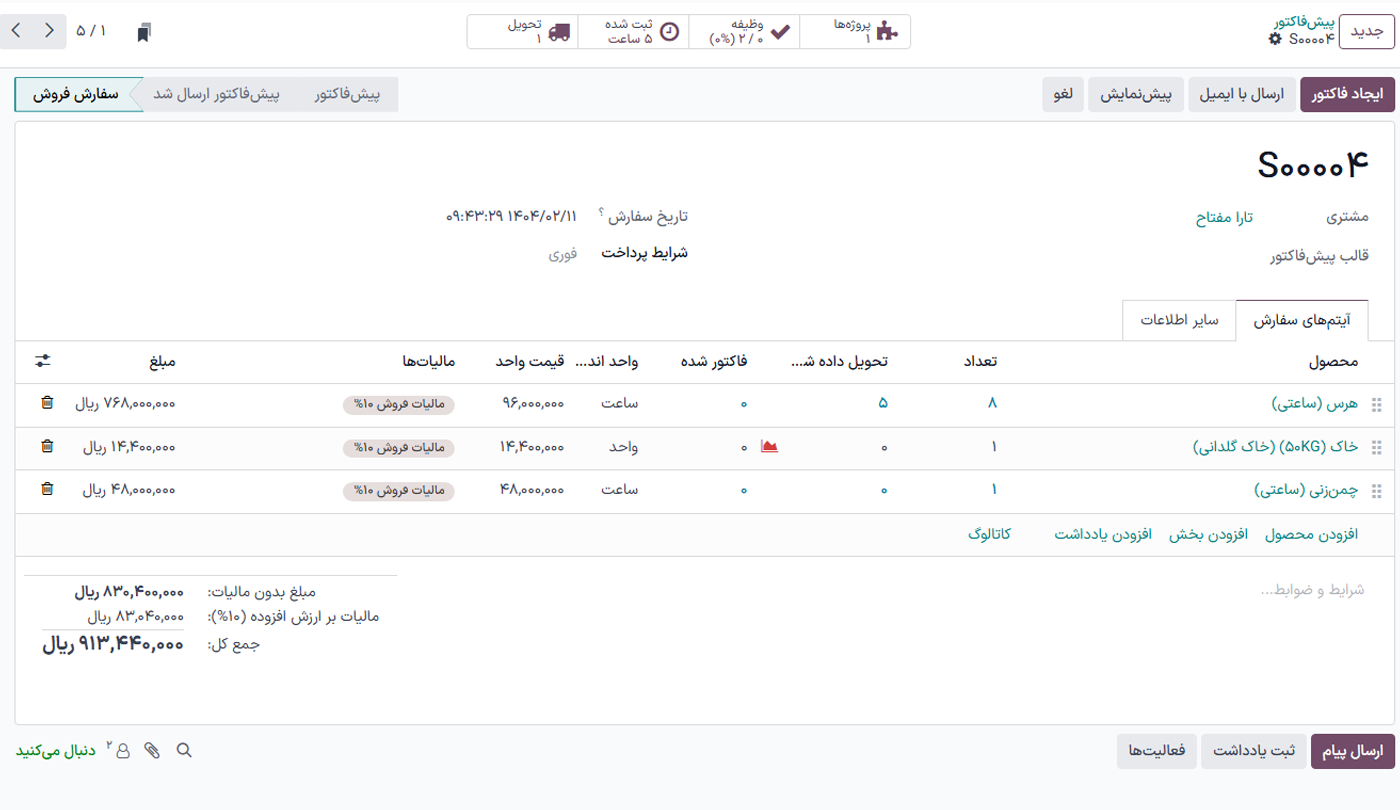Click the paperclip attachment icon in chatter
Image resolution: width=1400 pixels, height=810 pixels.
[153, 749]
